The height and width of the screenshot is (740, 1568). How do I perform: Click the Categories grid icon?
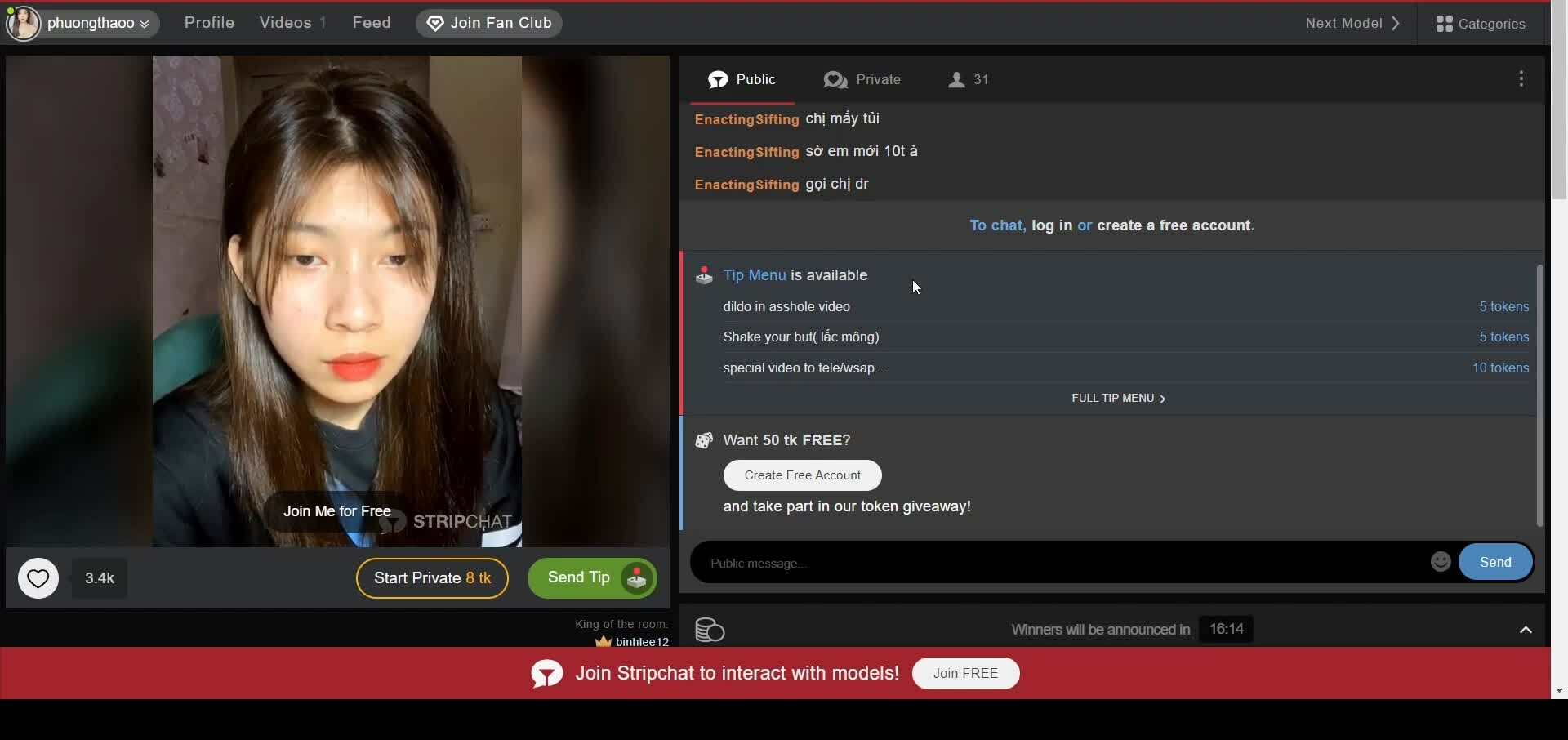(x=1444, y=24)
